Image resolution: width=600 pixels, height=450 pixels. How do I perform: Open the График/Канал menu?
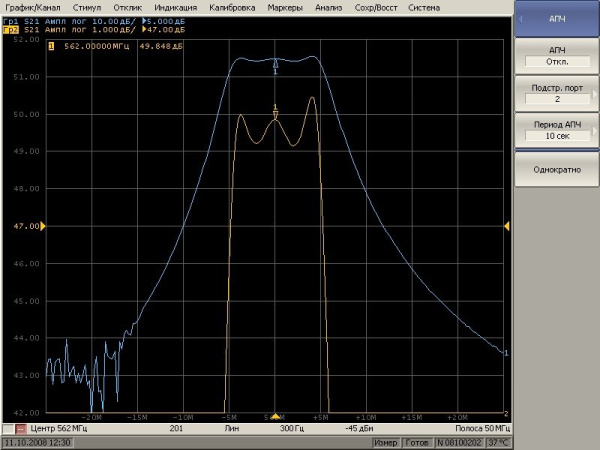33,7
